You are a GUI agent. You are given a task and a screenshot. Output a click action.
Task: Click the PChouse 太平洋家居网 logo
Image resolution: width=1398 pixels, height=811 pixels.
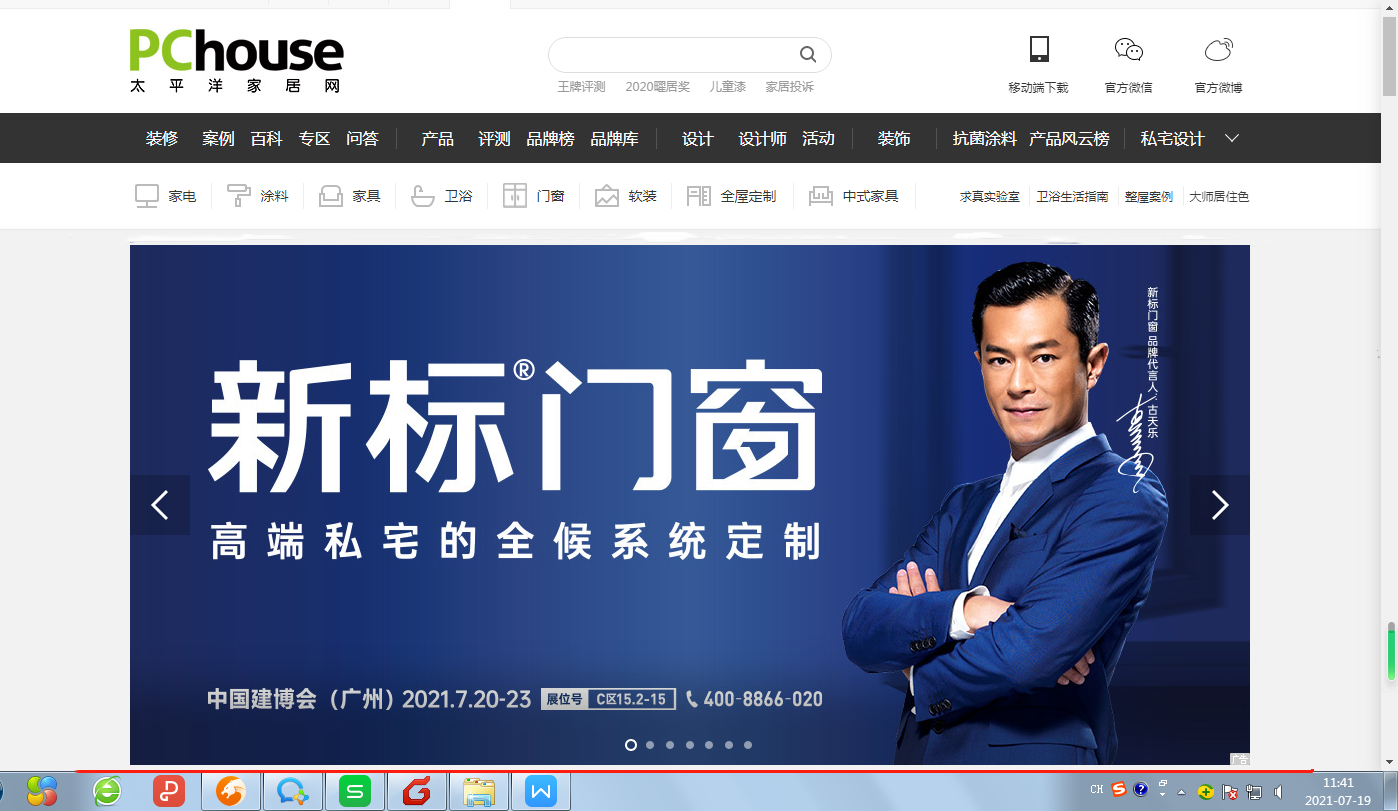pos(236,61)
